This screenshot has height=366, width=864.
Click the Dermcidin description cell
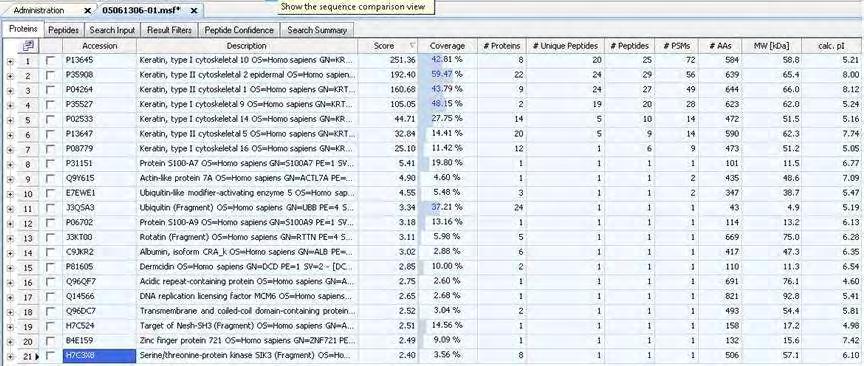[247, 266]
